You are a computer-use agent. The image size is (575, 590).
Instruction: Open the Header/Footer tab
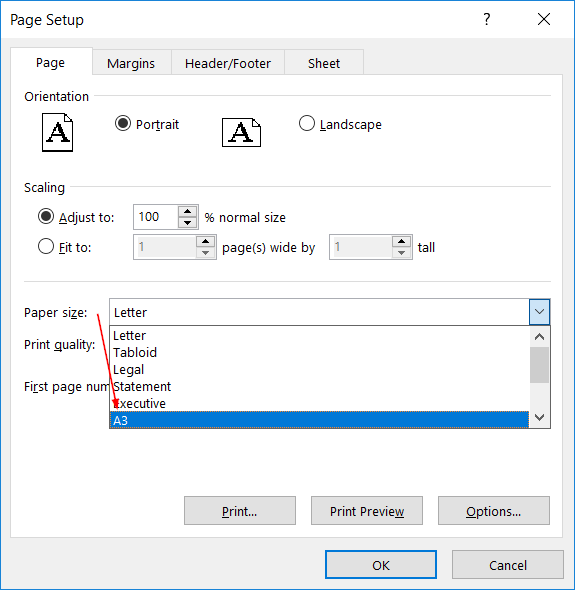tap(228, 63)
